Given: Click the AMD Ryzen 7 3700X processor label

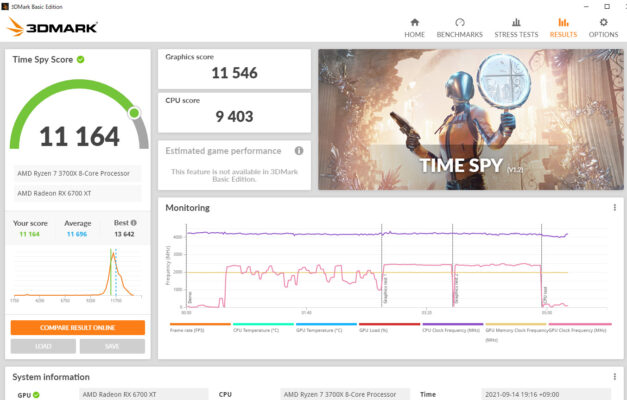Looking at the screenshot, I should (78, 174).
